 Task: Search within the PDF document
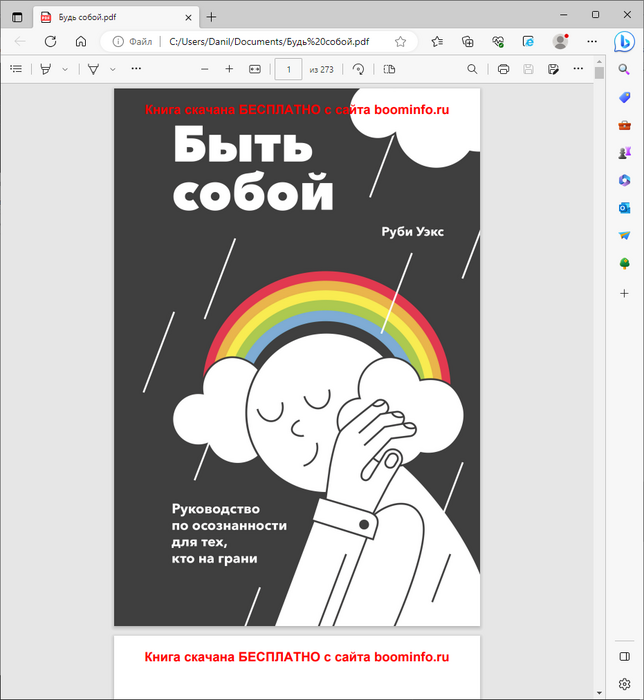click(x=472, y=69)
